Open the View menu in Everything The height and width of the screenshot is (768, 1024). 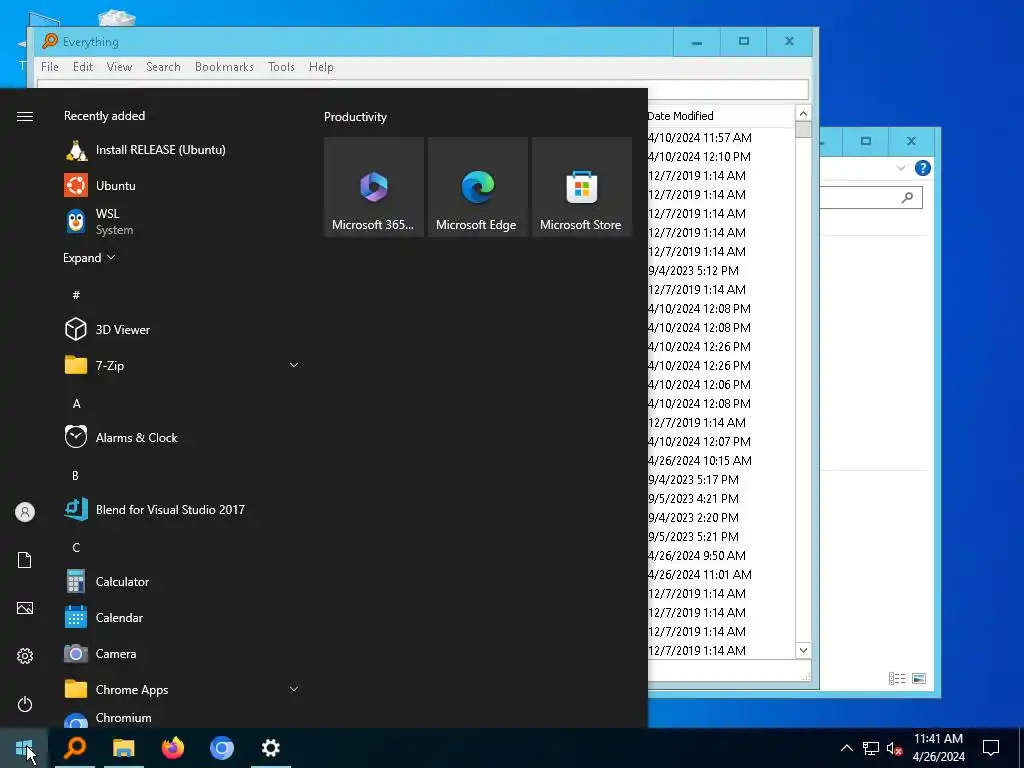pos(120,67)
